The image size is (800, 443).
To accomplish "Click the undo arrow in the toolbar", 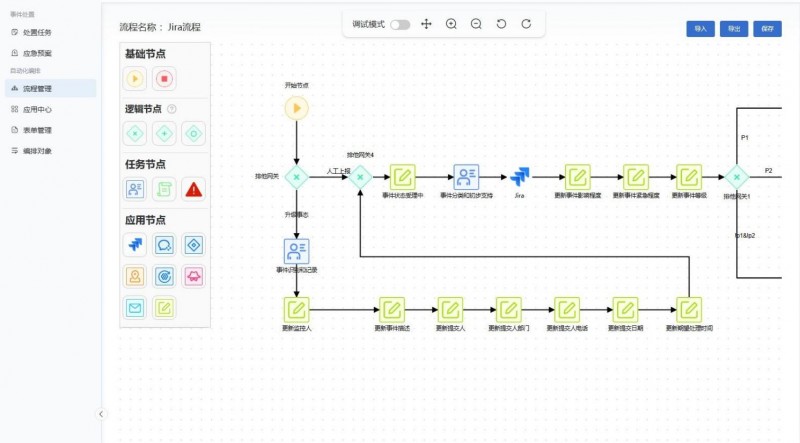I will click(x=501, y=24).
